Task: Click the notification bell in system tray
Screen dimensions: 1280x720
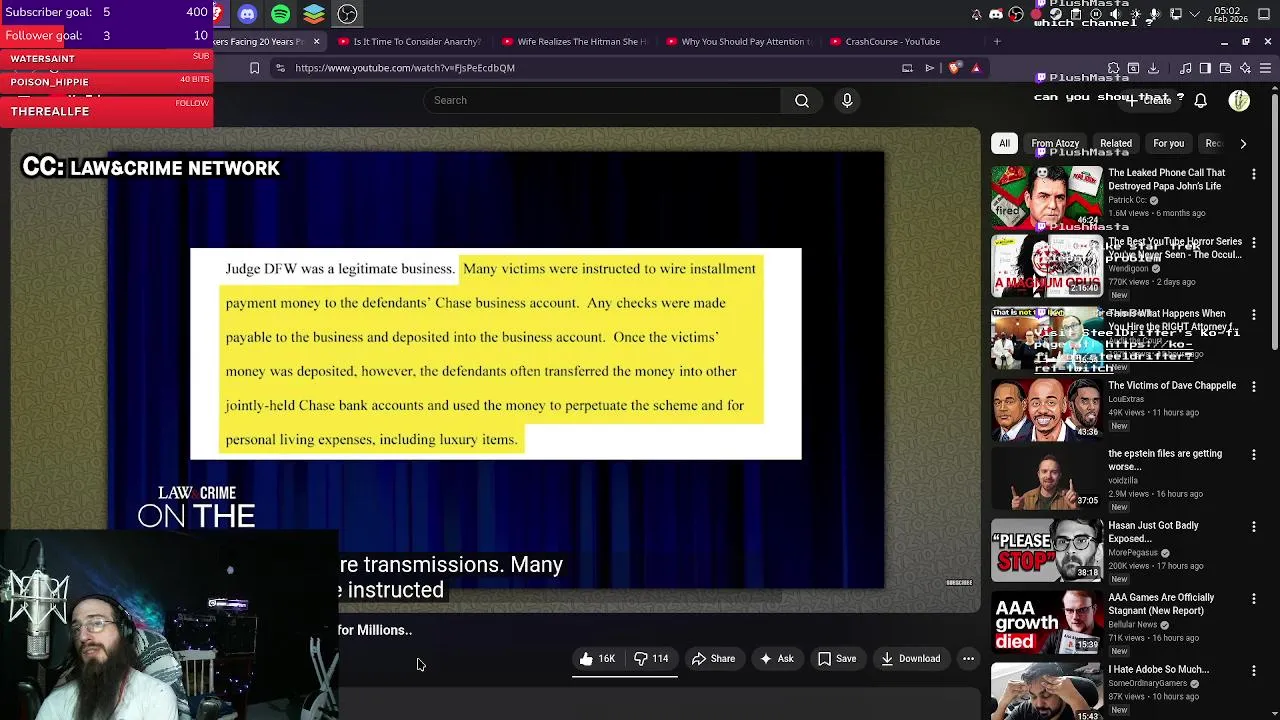Action: coord(976,14)
